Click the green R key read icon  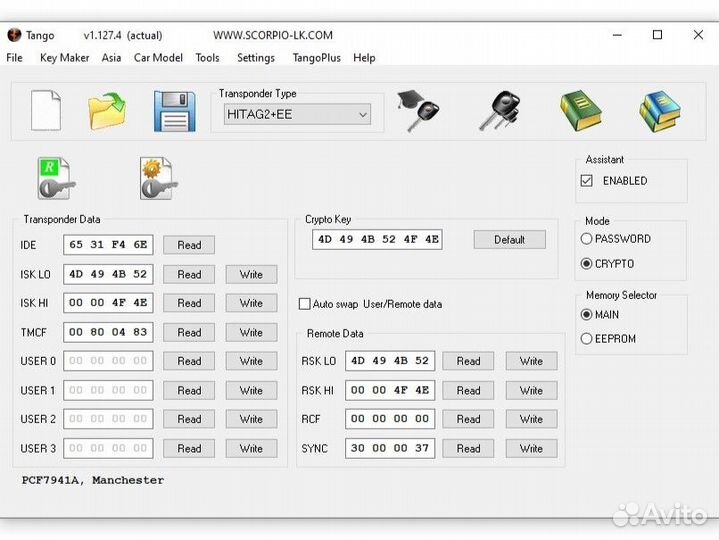point(56,178)
